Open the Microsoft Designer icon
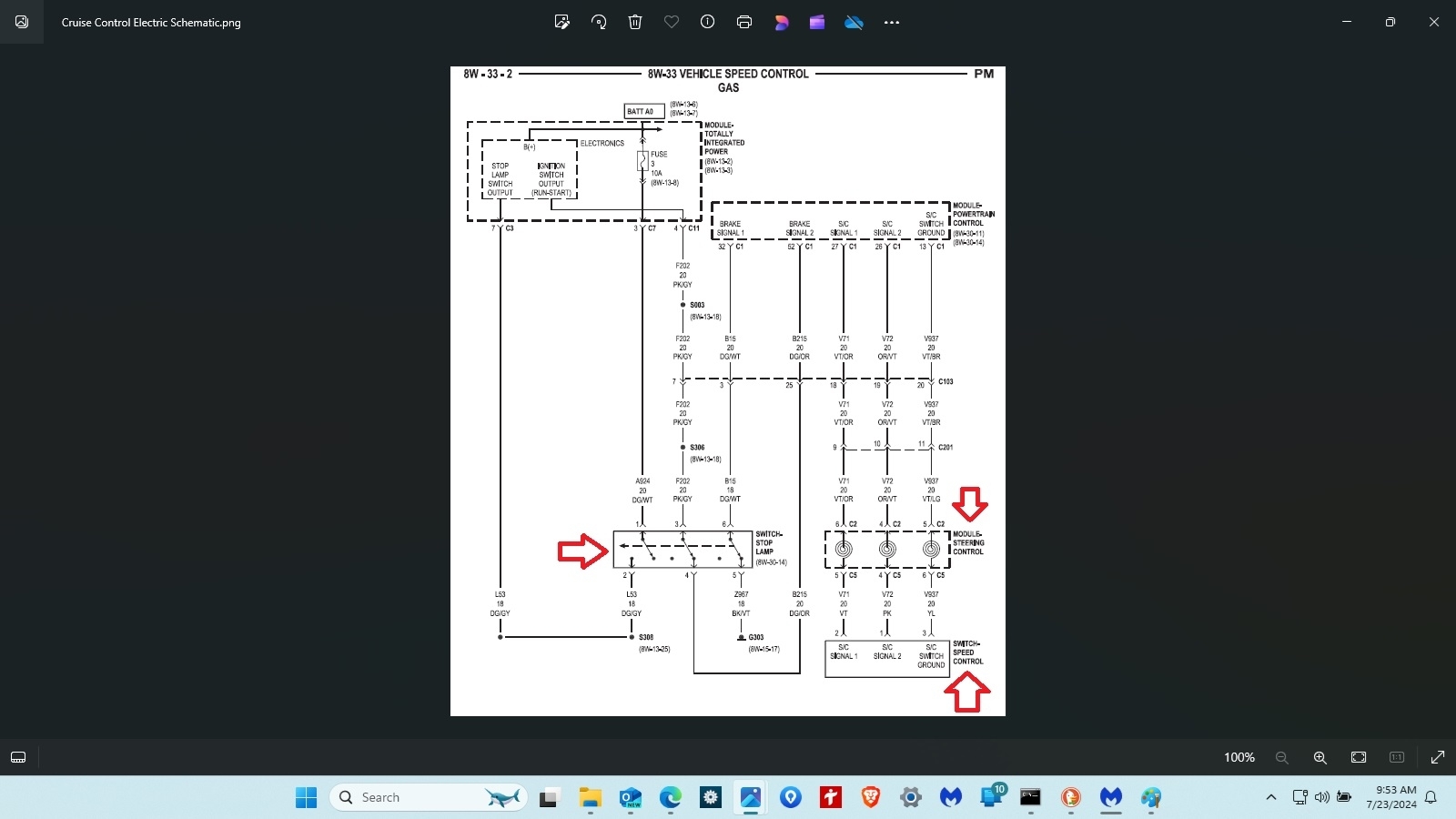This screenshot has width=1456, height=819. coord(781,22)
